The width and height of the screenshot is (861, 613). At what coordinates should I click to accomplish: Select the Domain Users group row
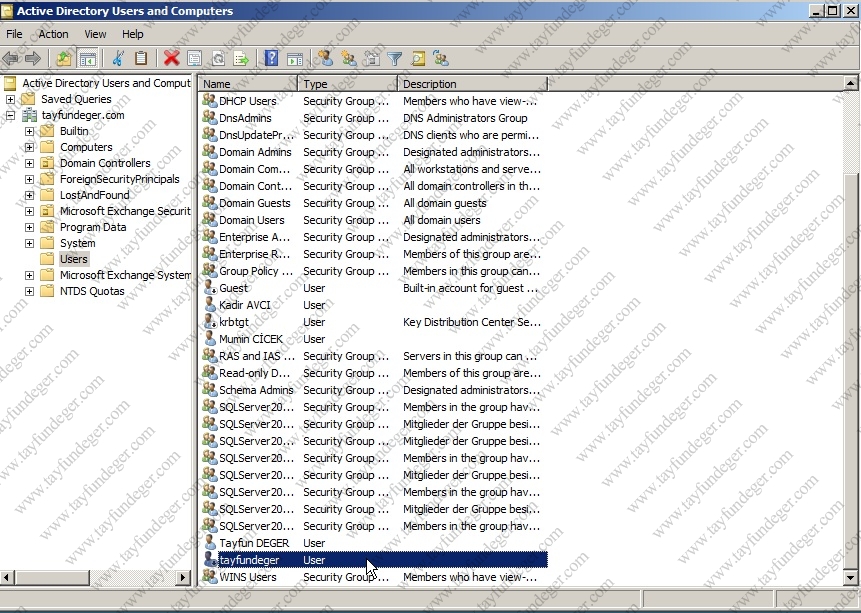(x=373, y=220)
